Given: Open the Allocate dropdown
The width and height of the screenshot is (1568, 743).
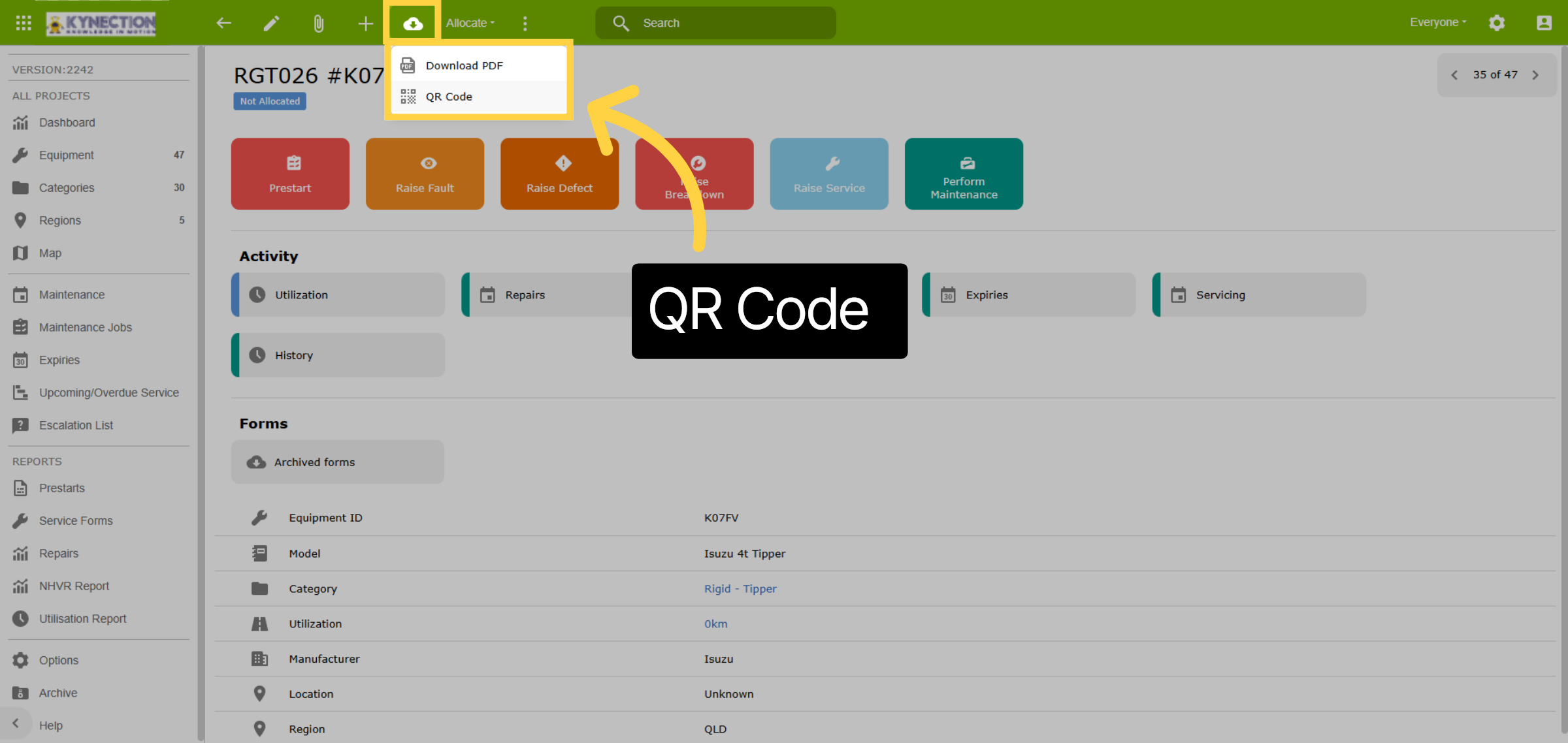Looking at the screenshot, I should [470, 23].
